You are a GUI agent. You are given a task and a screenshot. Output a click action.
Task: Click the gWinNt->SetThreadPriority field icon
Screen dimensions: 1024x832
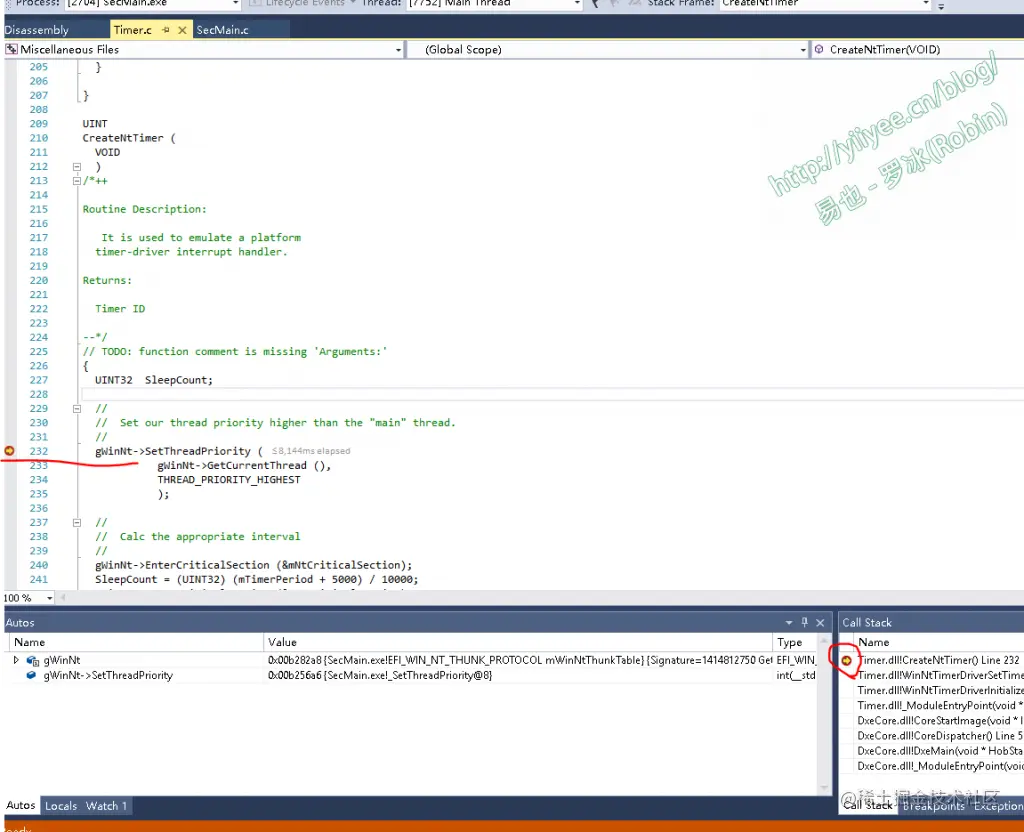(x=31, y=675)
